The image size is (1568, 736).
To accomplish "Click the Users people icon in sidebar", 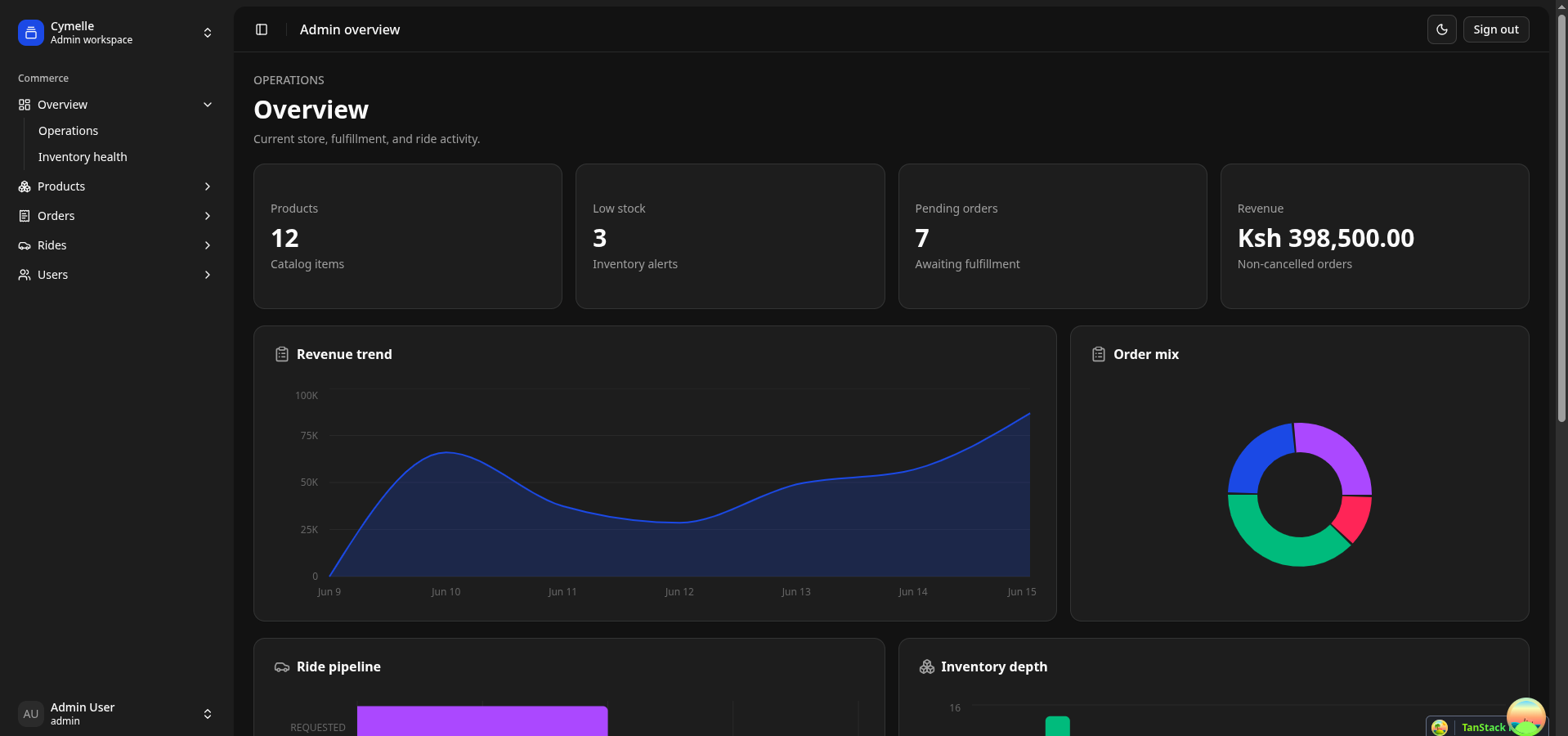I will point(25,275).
